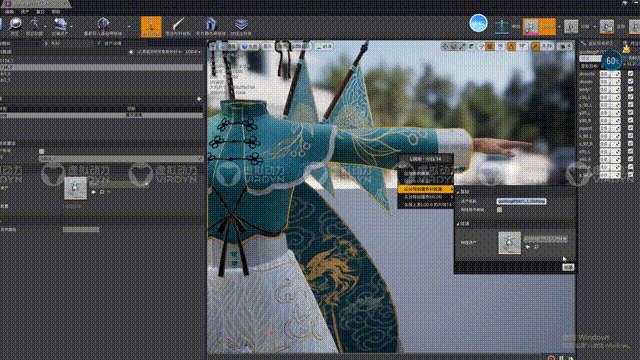Open the Create Animation dropdown arrow
The height and width of the screenshot is (360, 640).
(45, 27)
